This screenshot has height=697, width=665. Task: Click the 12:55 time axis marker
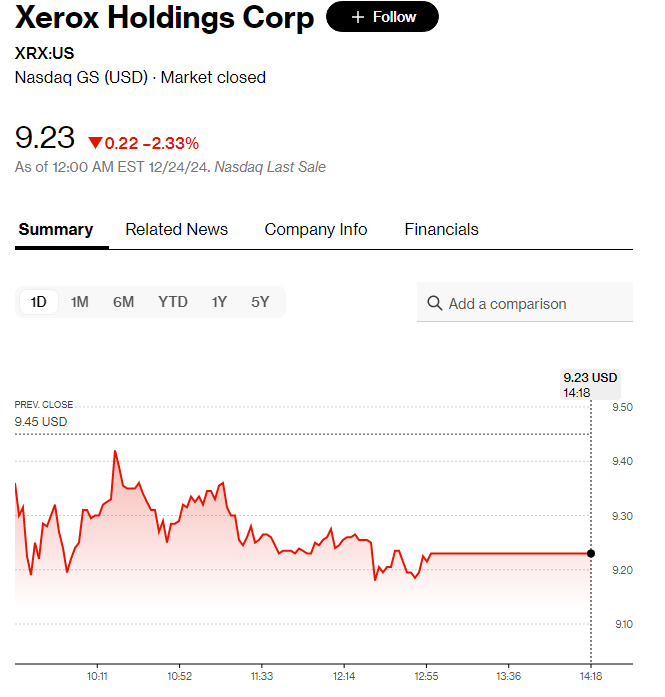[426, 676]
